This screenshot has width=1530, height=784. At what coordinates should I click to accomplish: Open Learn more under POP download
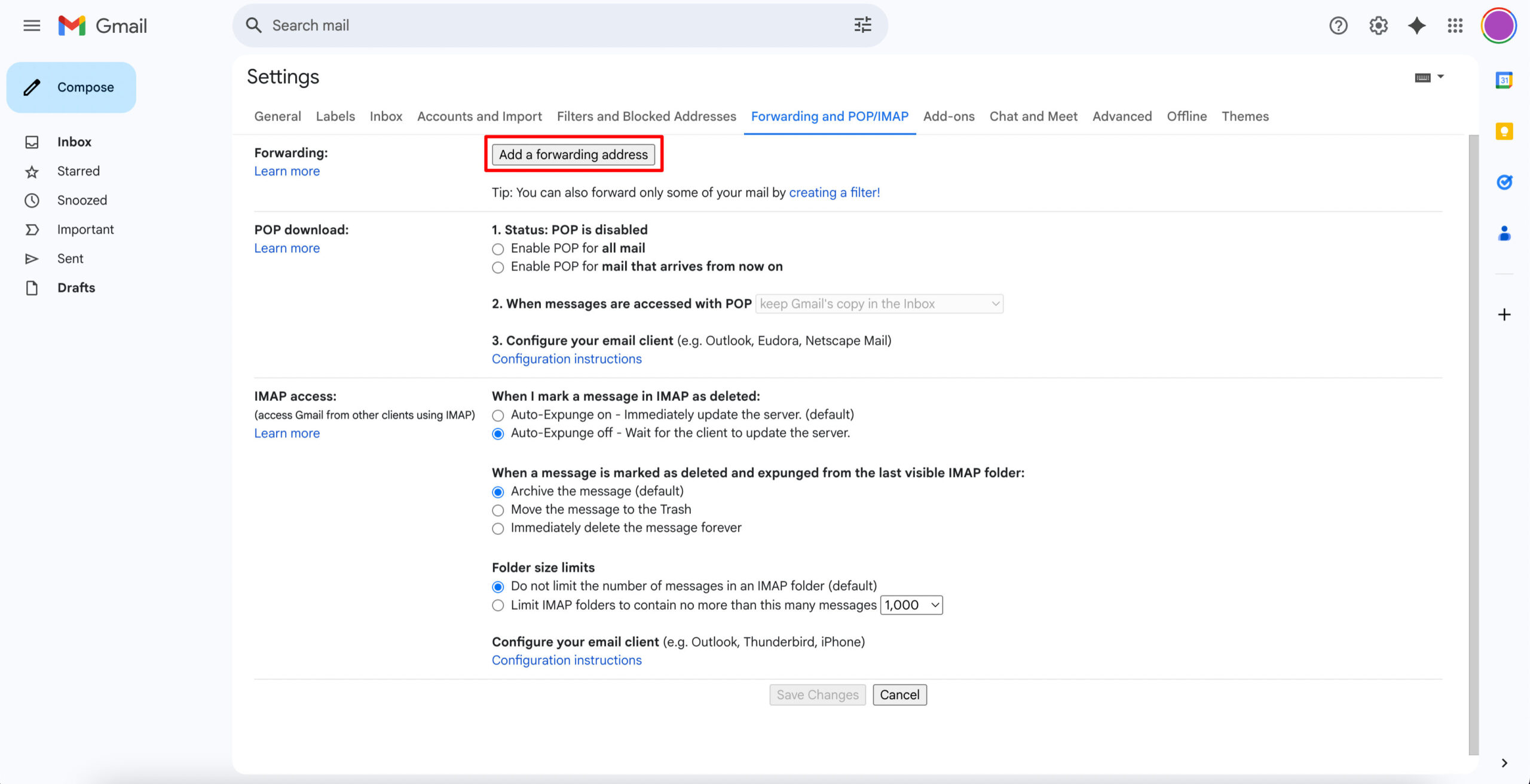[x=287, y=248]
